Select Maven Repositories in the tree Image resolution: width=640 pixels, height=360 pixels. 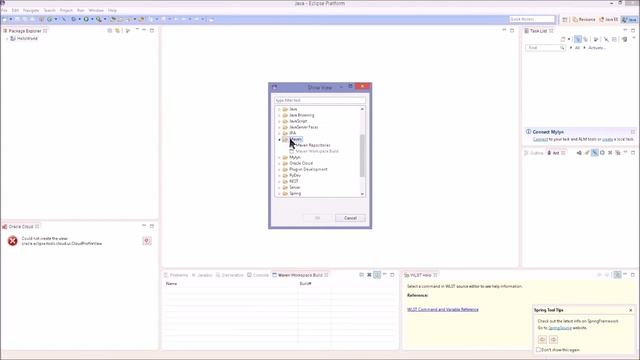point(313,145)
